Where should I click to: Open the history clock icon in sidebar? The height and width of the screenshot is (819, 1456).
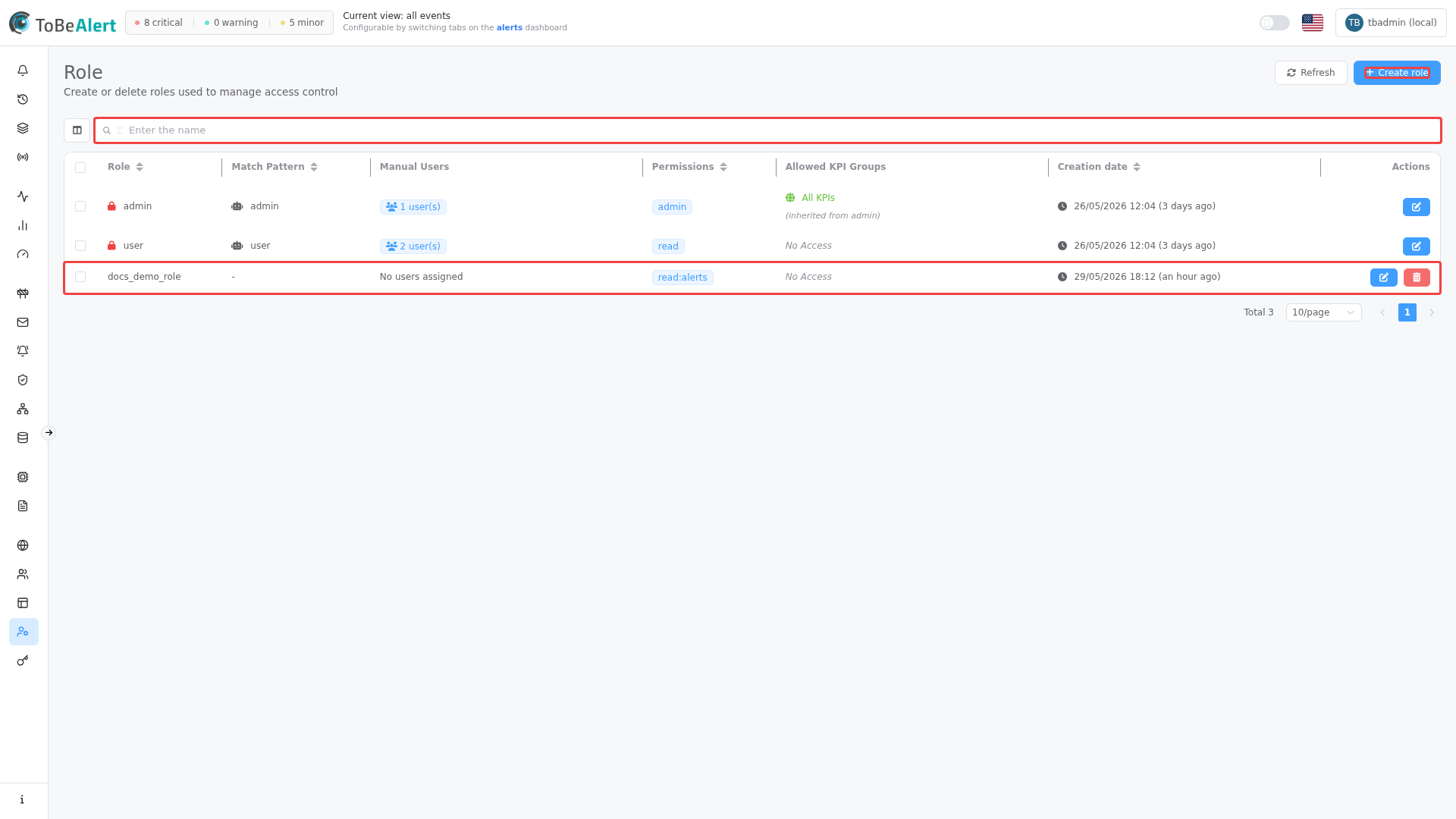click(x=23, y=99)
